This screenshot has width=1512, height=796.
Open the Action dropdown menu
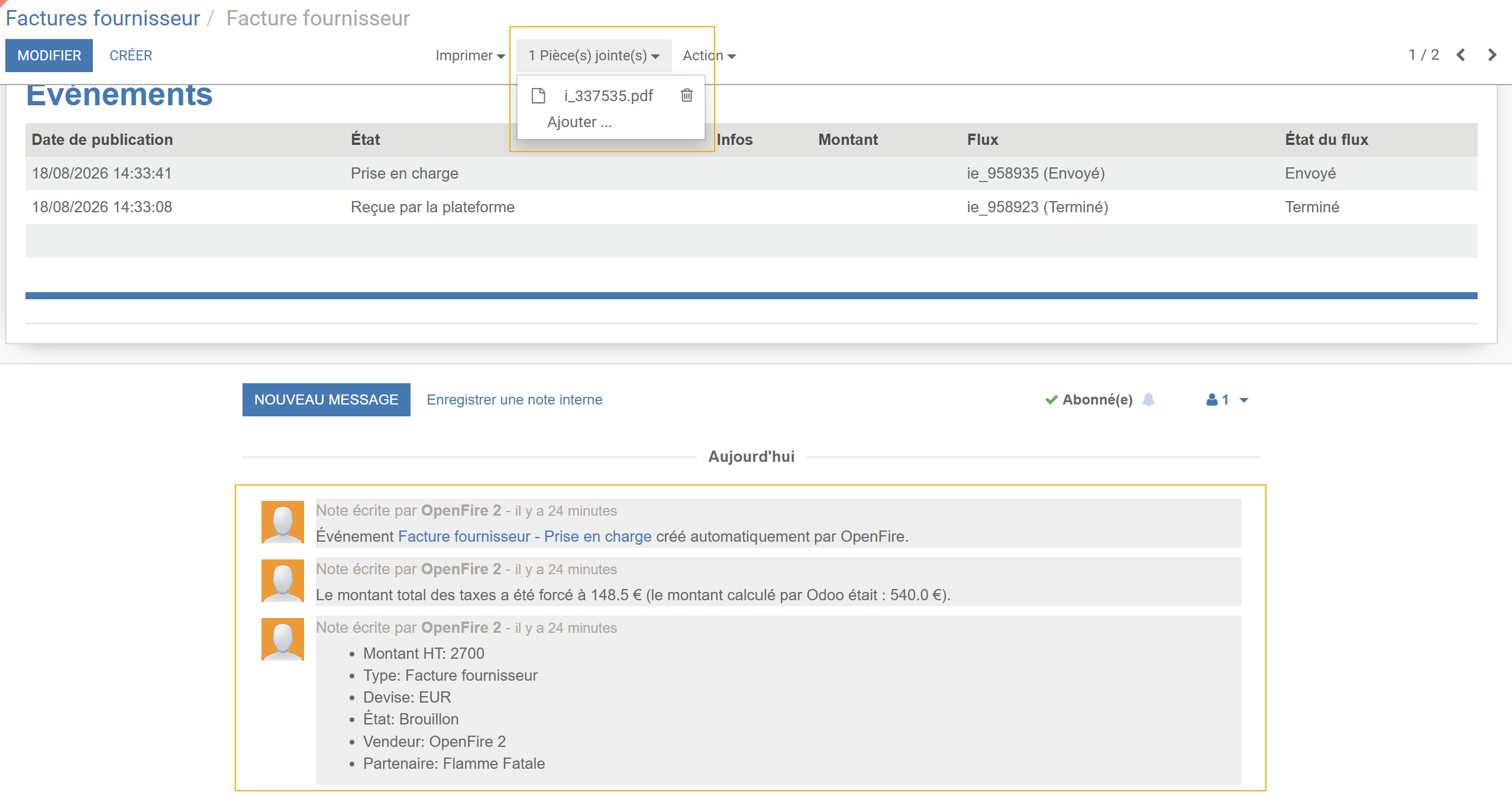click(x=709, y=56)
